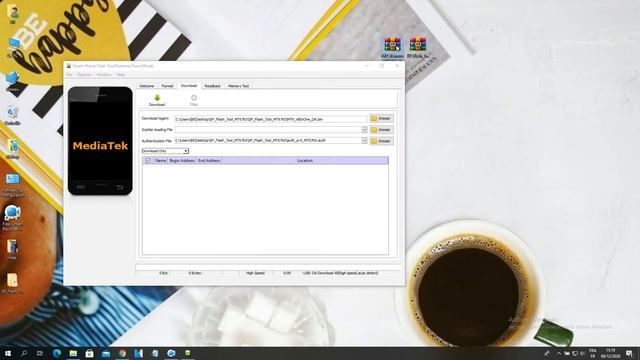The height and width of the screenshot is (360, 640).
Task: Open the File menu
Action: (x=69, y=75)
